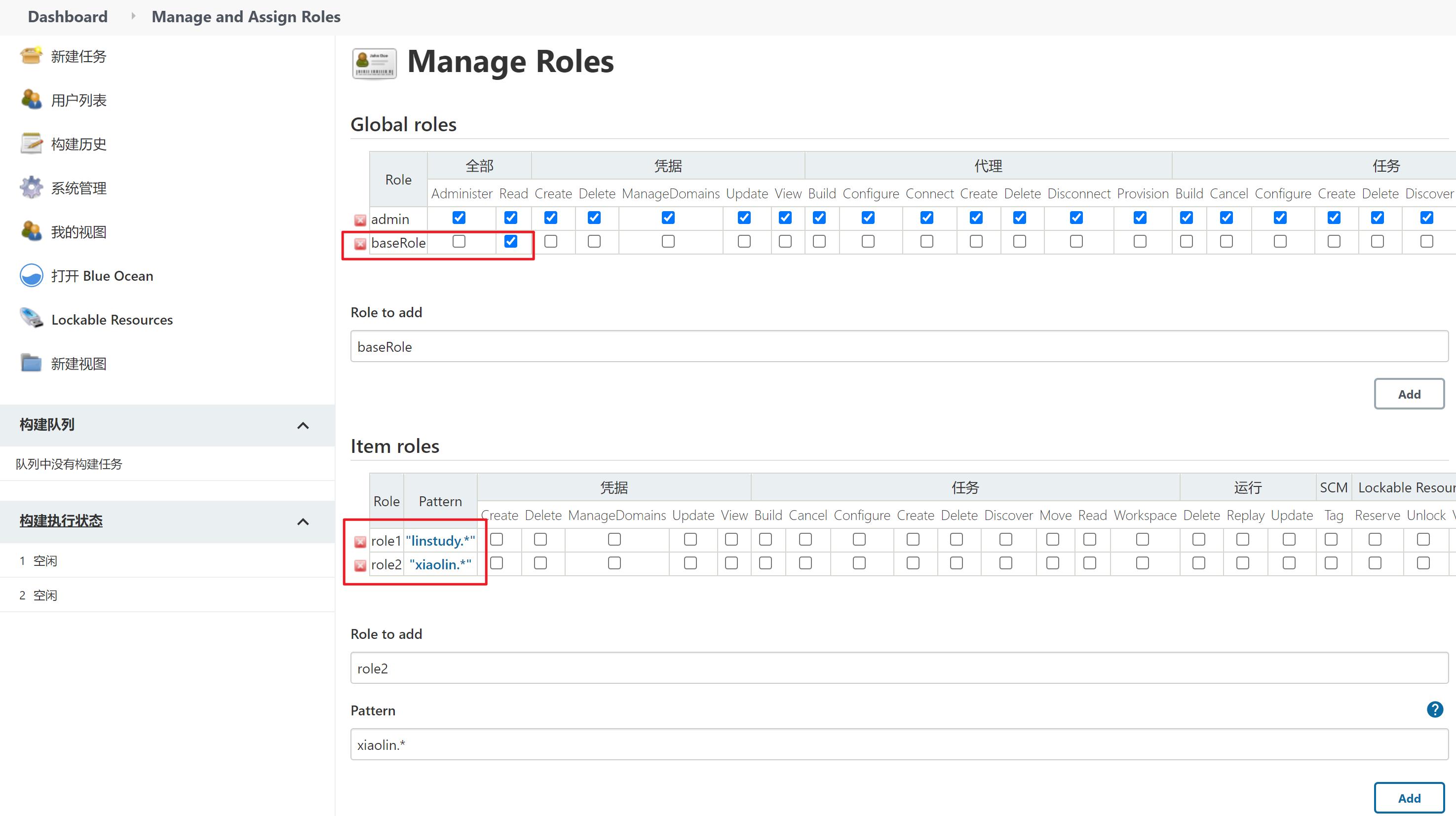Click the Workspace column header in Item roles
Viewport: 1456px width, 816px height.
pyautogui.click(x=1145, y=516)
